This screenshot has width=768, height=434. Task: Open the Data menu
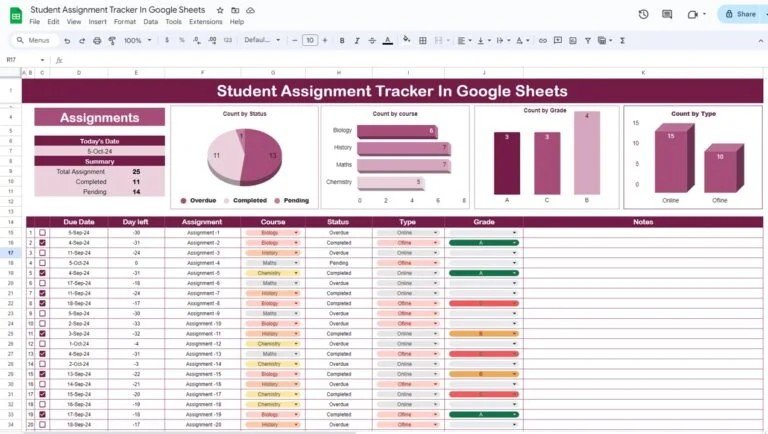(x=150, y=22)
